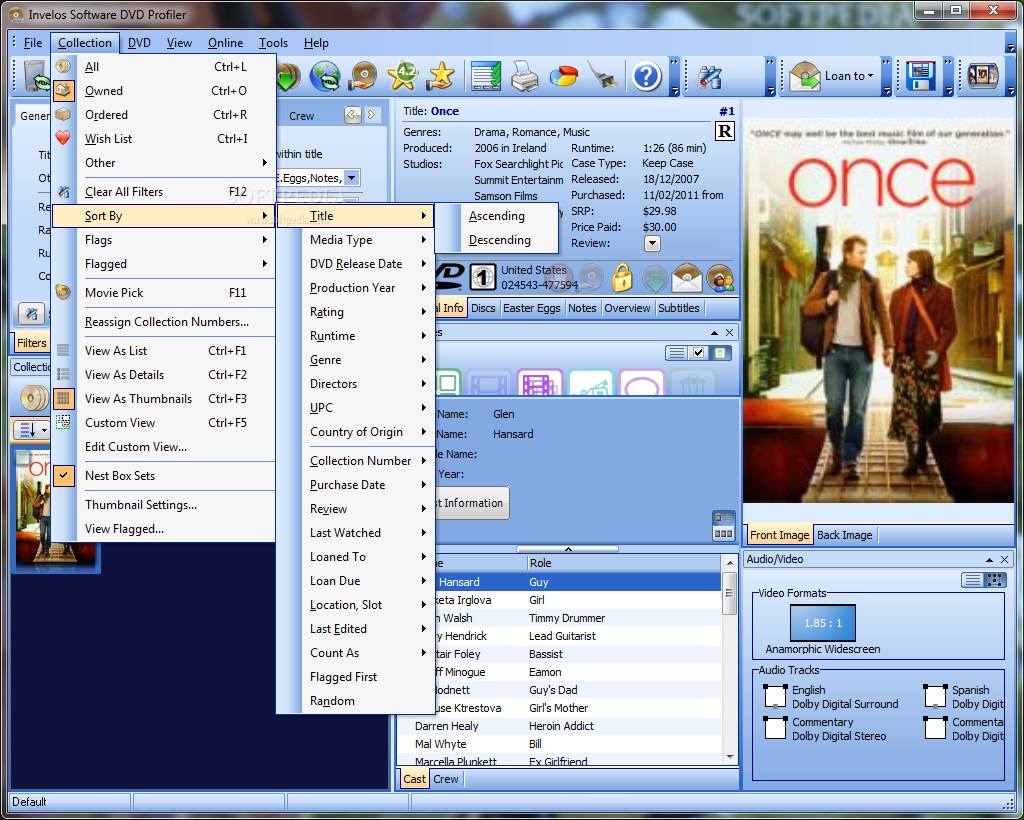Screen dimensions: 1024x820
Task: Click the envelope disc icon beside the padlock
Action: click(x=687, y=278)
